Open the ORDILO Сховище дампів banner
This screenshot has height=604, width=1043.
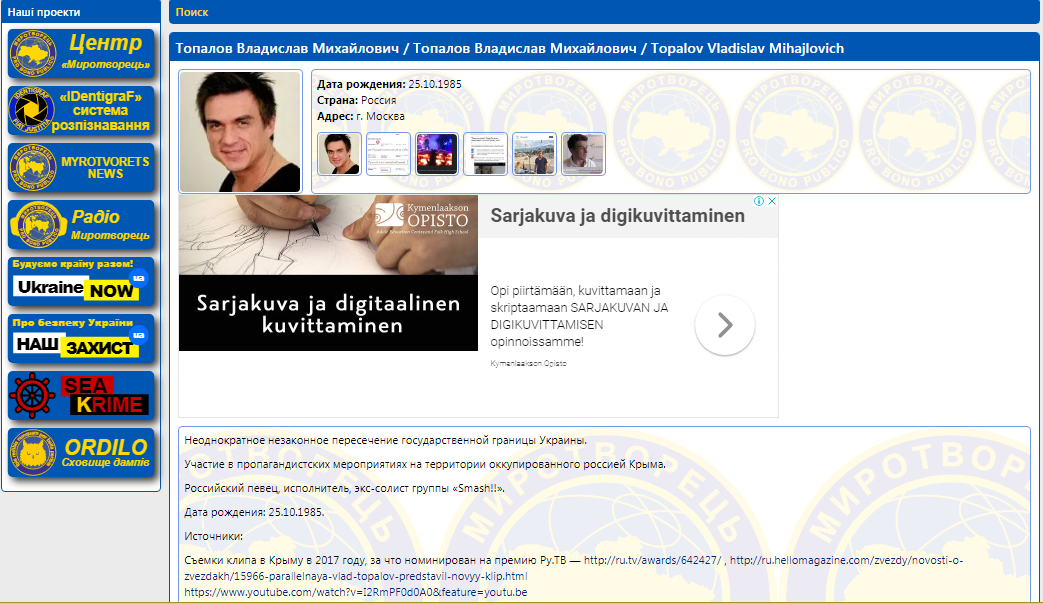pyautogui.click(x=81, y=453)
